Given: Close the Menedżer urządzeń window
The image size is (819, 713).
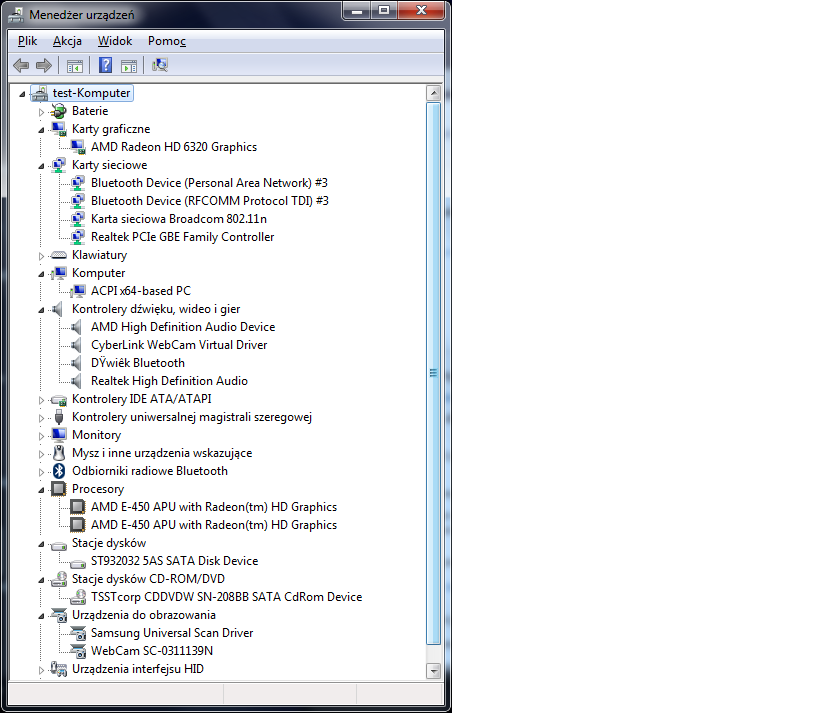Looking at the screenshot, I should tap(421, 10).
